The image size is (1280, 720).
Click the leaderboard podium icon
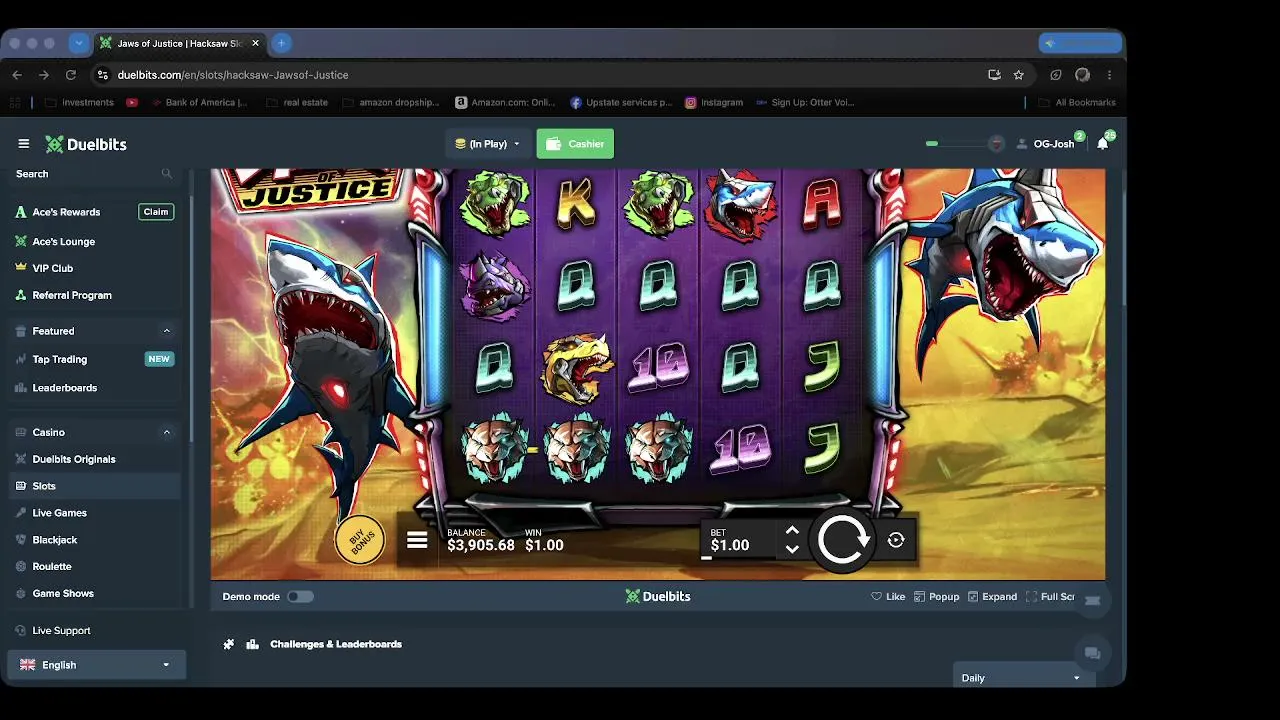click(253, 644)
